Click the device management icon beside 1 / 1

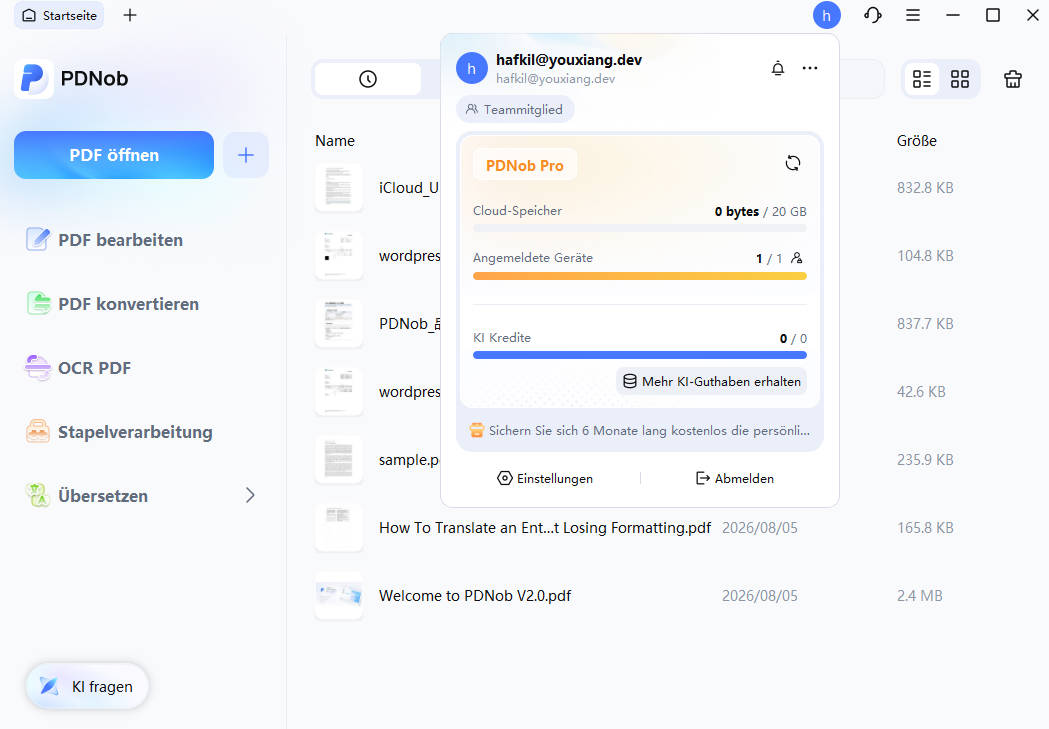(x=796, y=258)
